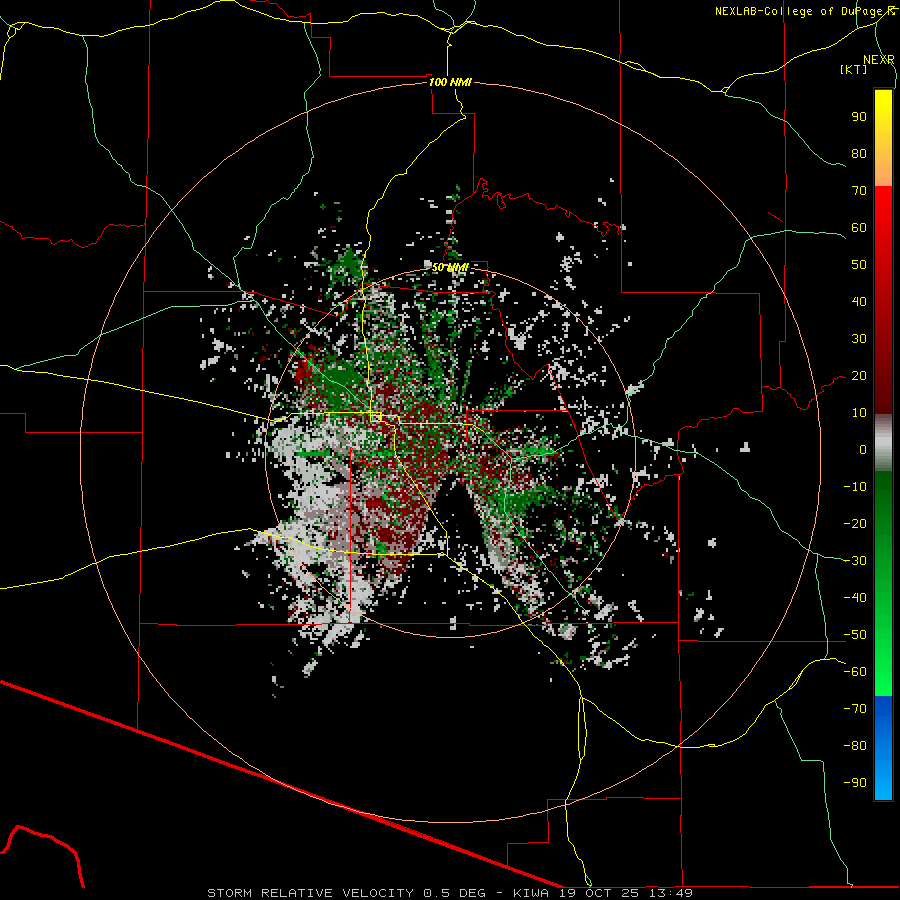
Task: Select the positive 40 scale value
Action: tap(859, 302)
